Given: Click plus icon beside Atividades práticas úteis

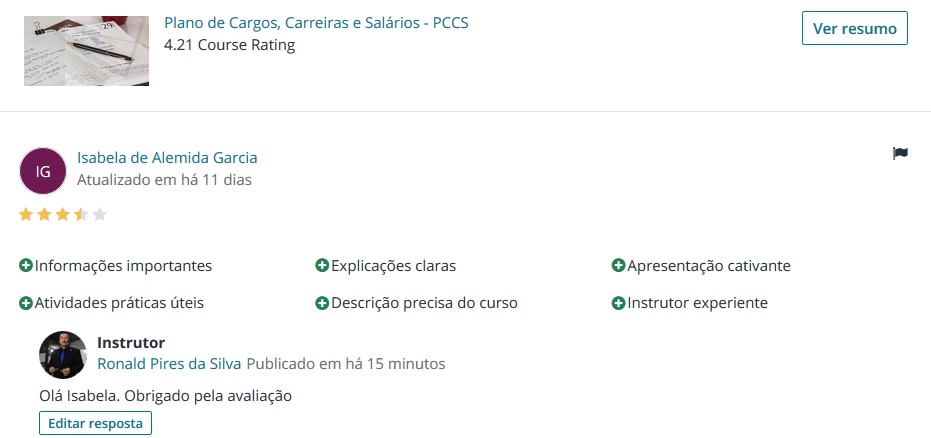Looking at the screenshot, I should (x=26, y=303).
